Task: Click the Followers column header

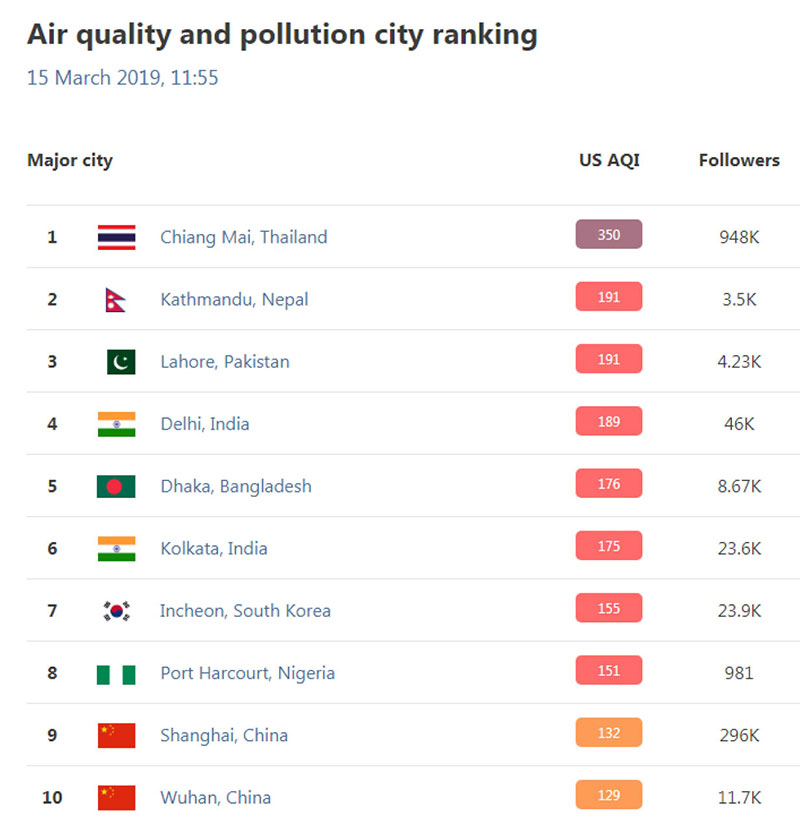Action: pos(739,160)
